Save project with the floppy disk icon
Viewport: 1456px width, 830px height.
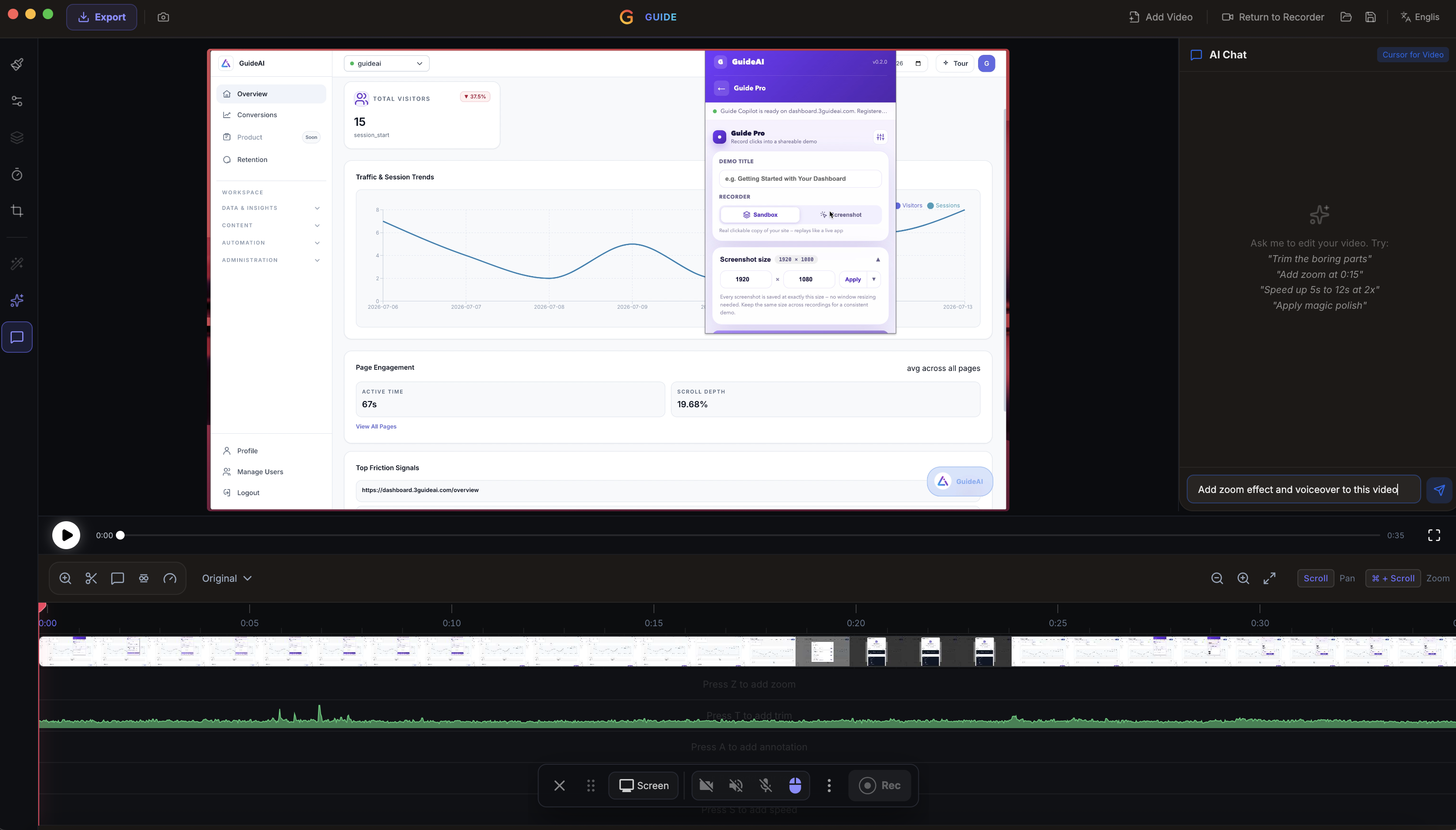[x=1371, y=17]
